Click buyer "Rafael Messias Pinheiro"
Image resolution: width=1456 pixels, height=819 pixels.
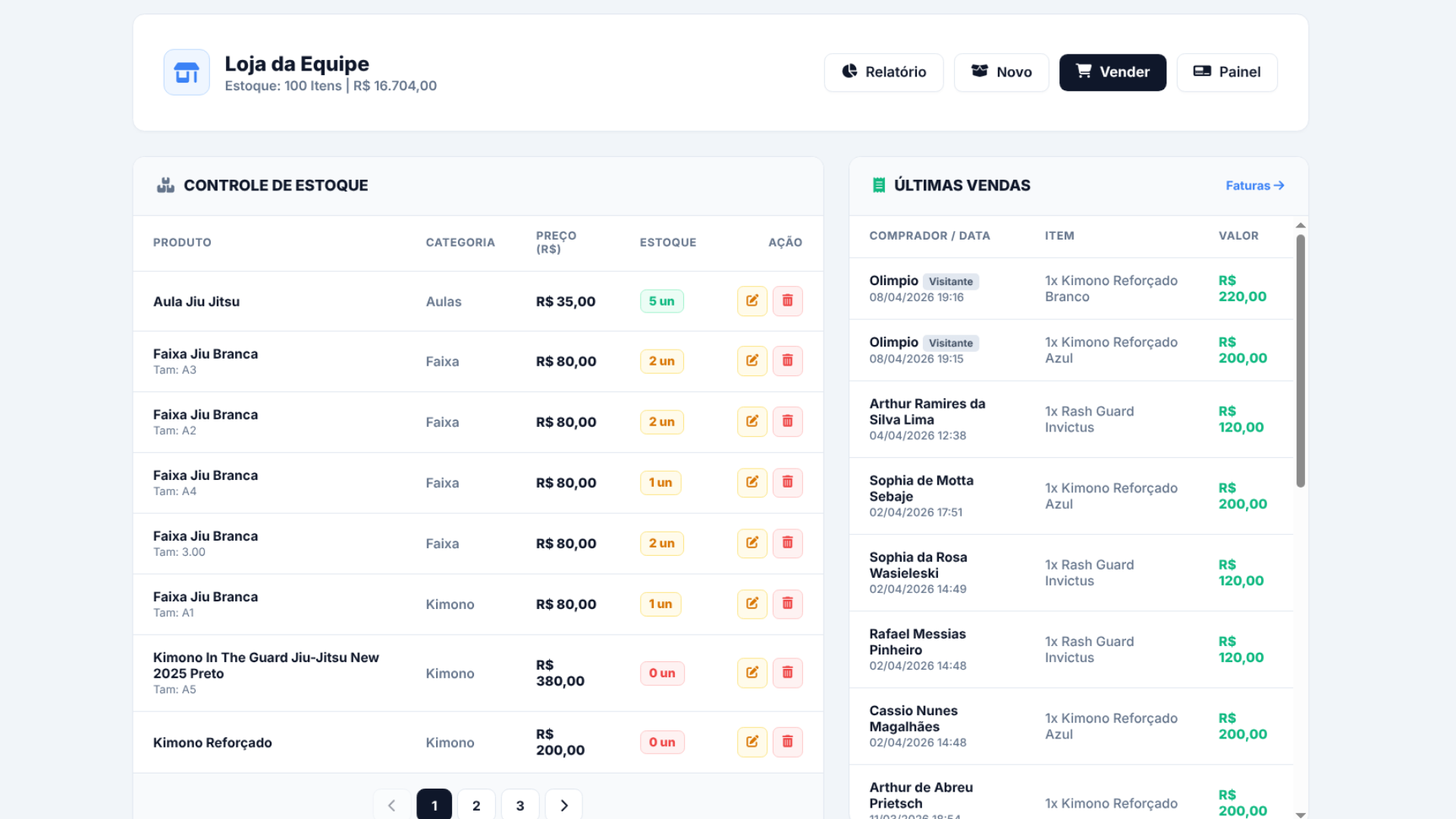[918, 642]
